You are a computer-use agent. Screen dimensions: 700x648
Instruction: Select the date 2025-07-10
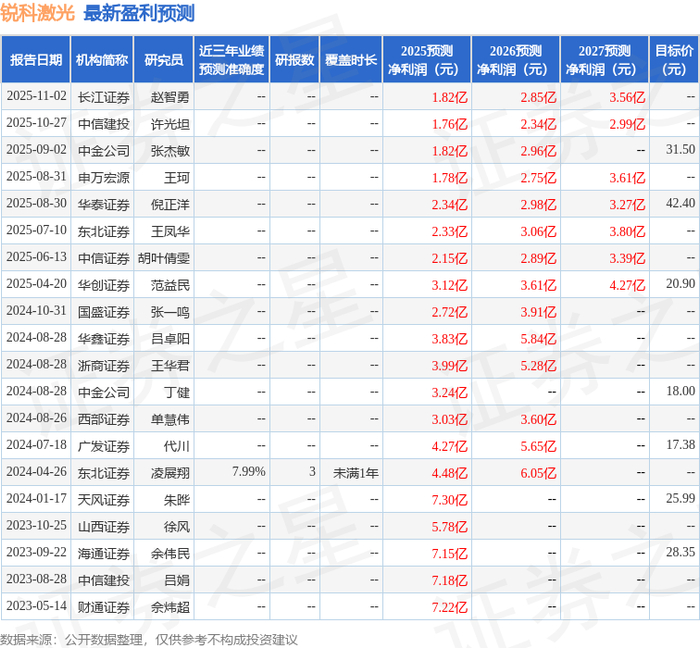click(x=36, y=230)
